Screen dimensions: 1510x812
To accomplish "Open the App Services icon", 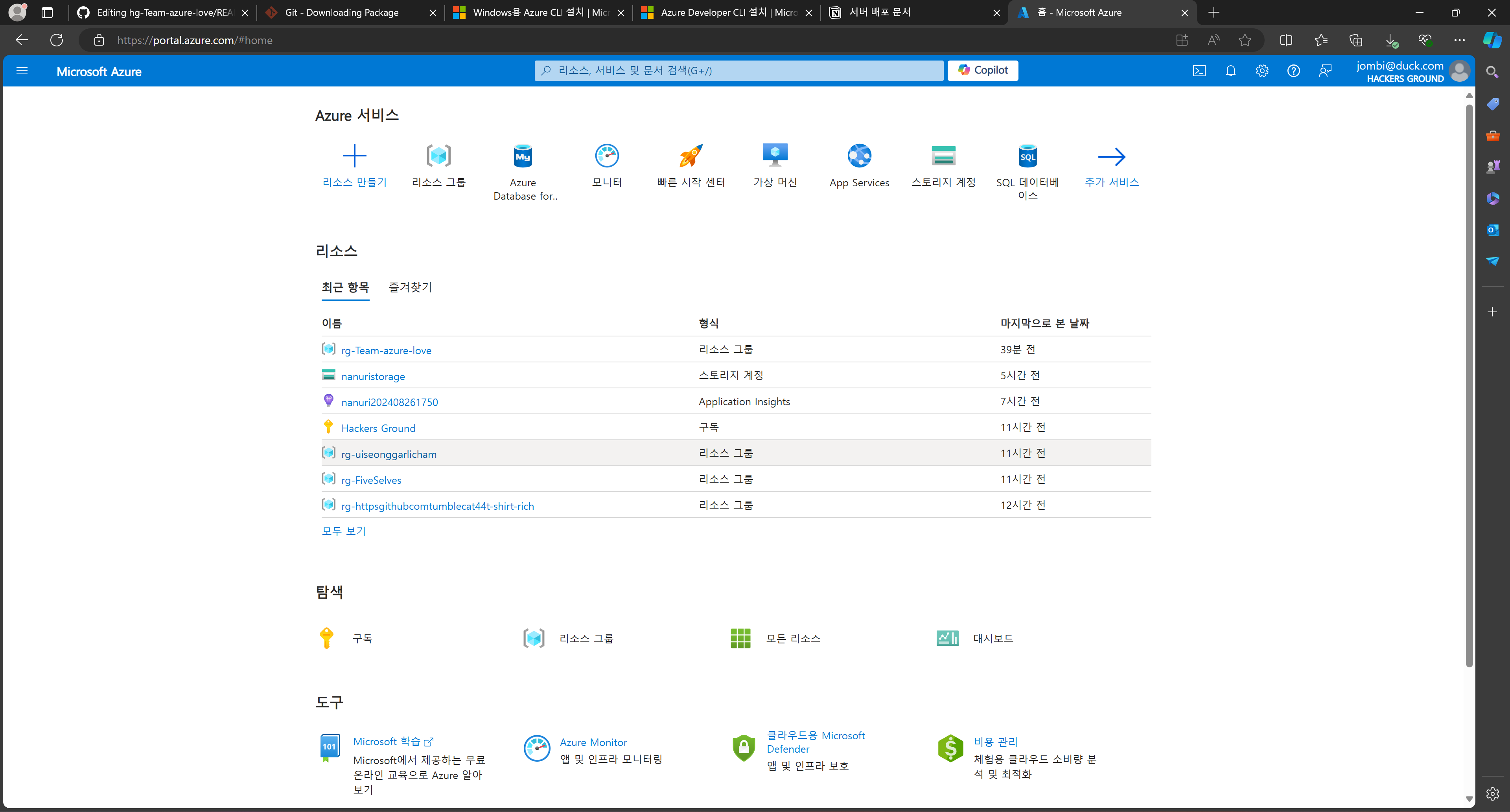I will 859,156.
